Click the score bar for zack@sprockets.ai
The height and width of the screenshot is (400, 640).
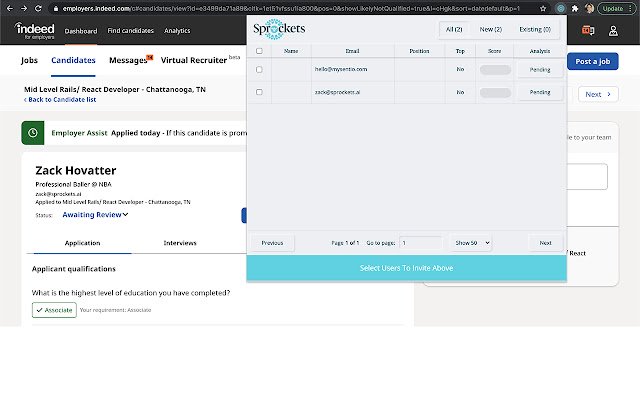(495, 93)
